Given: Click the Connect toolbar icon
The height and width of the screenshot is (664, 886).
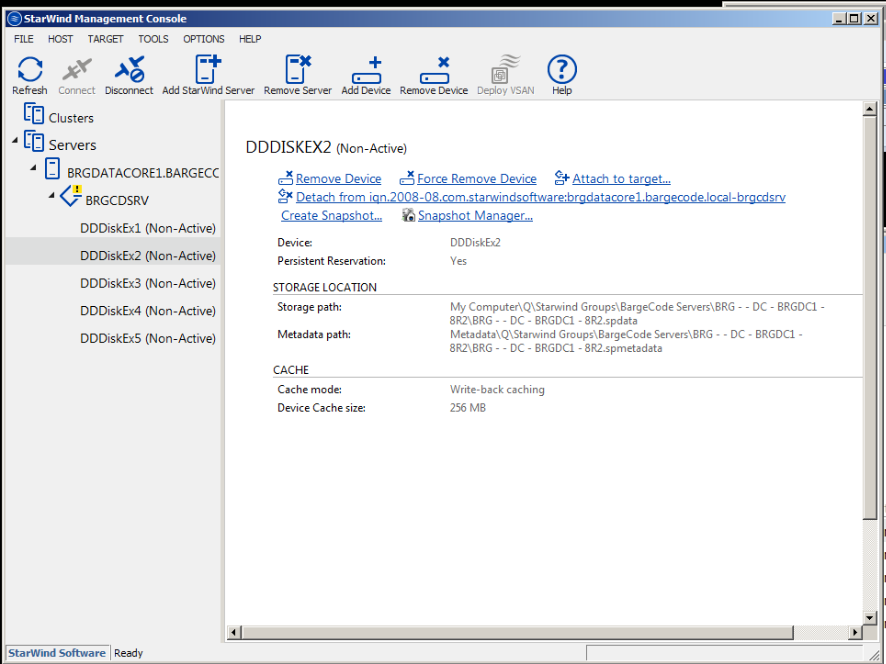Looking at the screenshot, I should (77, 70).
